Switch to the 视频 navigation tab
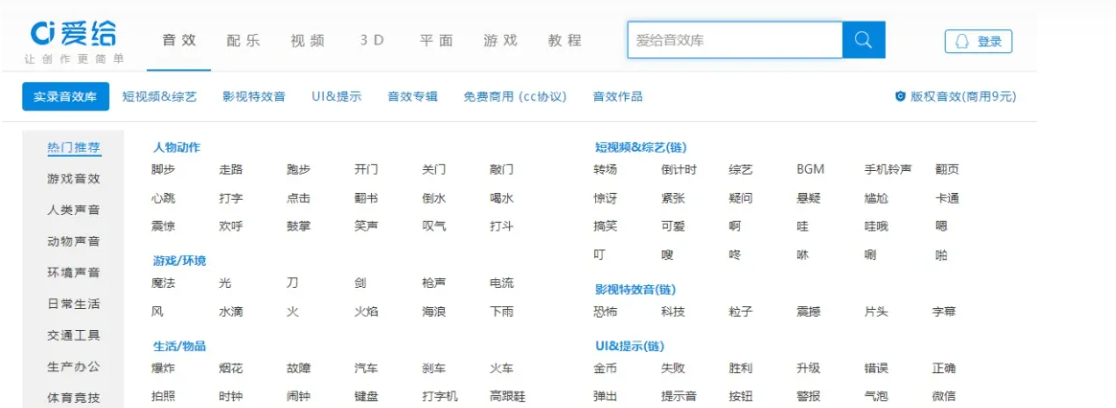This screenshot has height=408, width=1116. tap(307, 41)
